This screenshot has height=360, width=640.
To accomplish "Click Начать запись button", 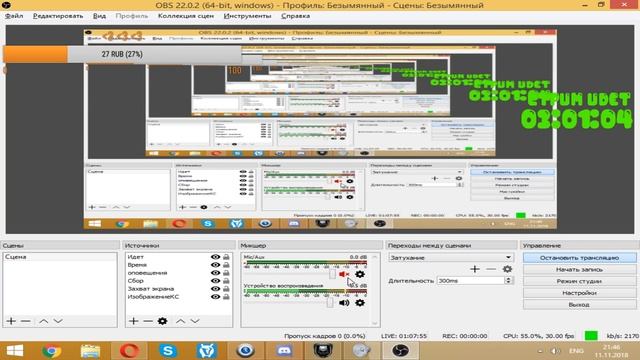I will point(579,269).
